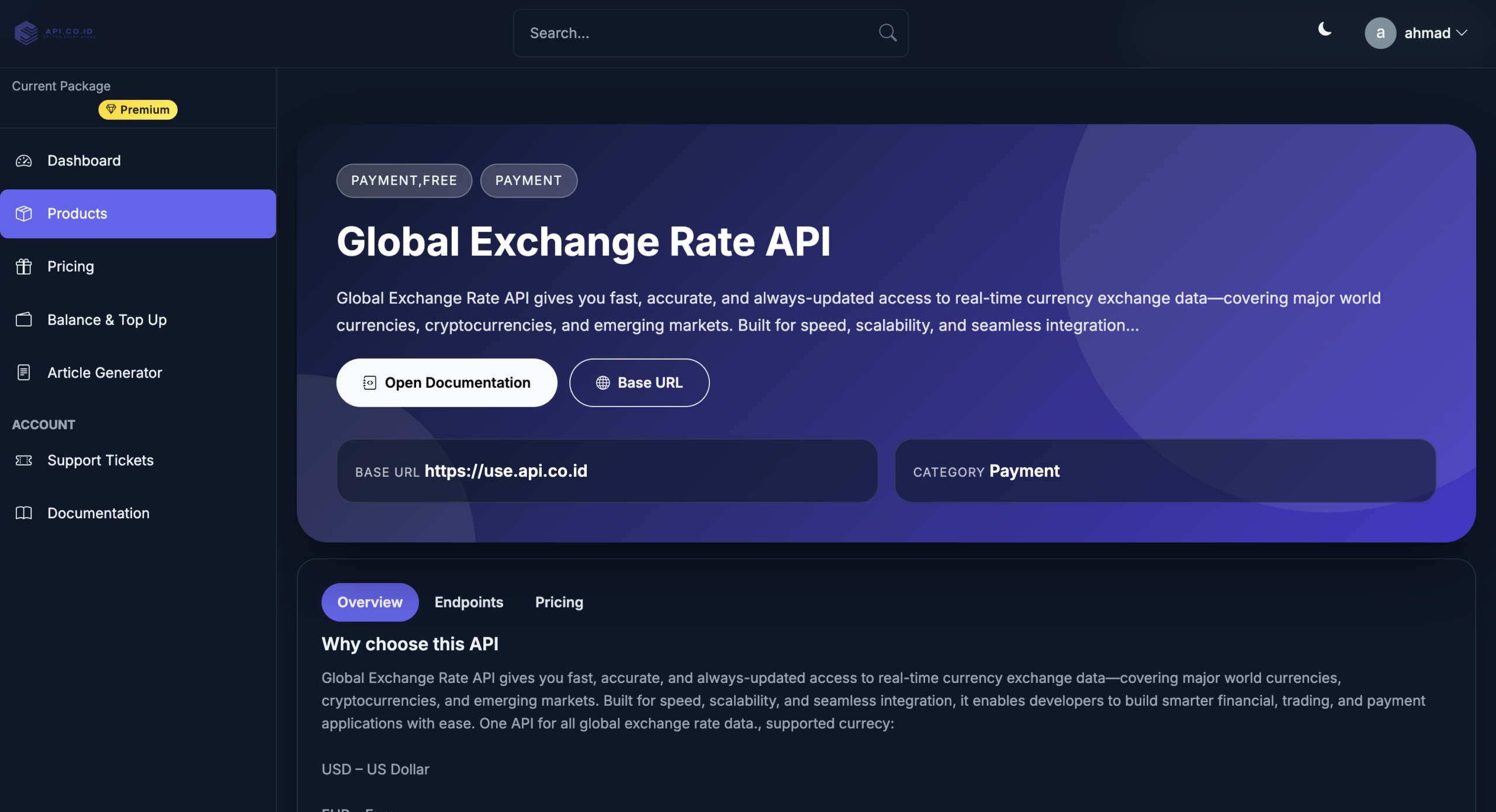Open Products in the sidebar

pyautogui.click(x=138, y=214)
